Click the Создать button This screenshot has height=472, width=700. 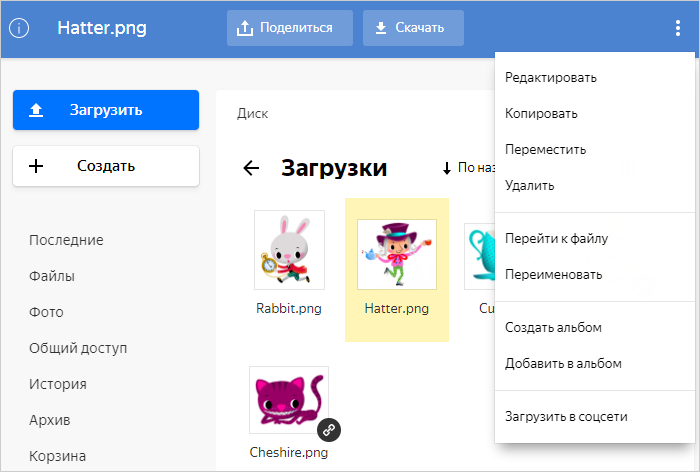(106, 166)
